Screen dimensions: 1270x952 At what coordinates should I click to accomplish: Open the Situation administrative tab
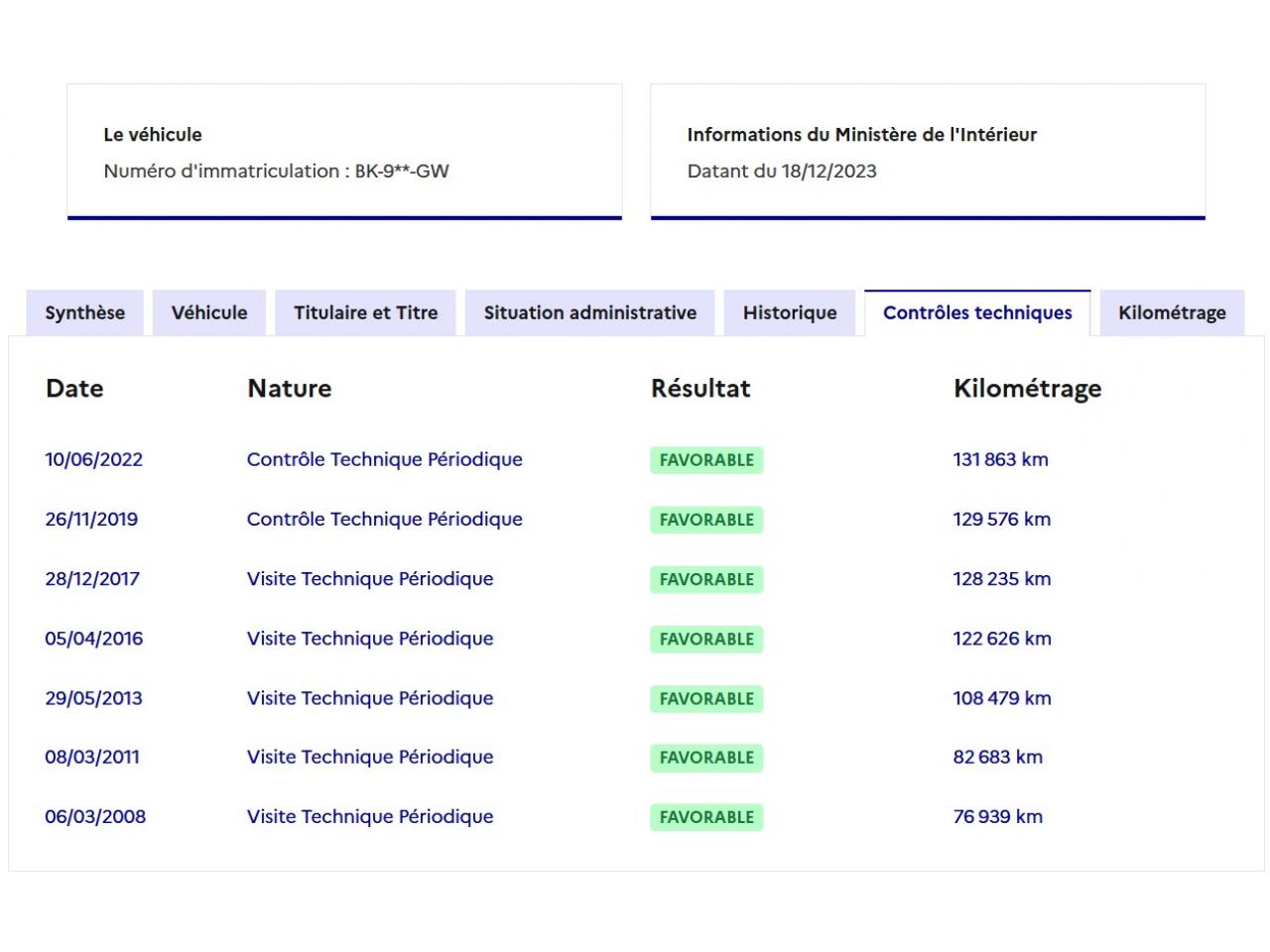(589, 312)
